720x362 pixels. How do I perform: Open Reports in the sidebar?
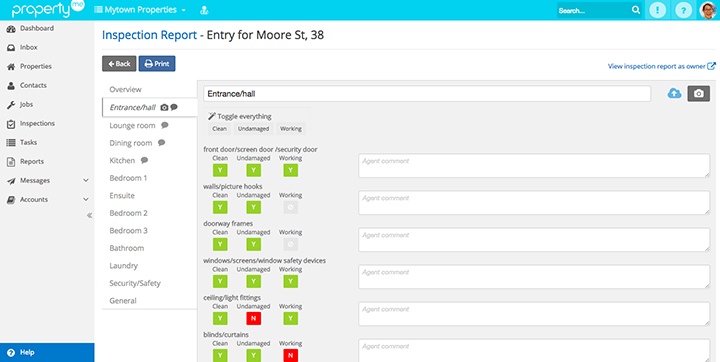point(26,162)
